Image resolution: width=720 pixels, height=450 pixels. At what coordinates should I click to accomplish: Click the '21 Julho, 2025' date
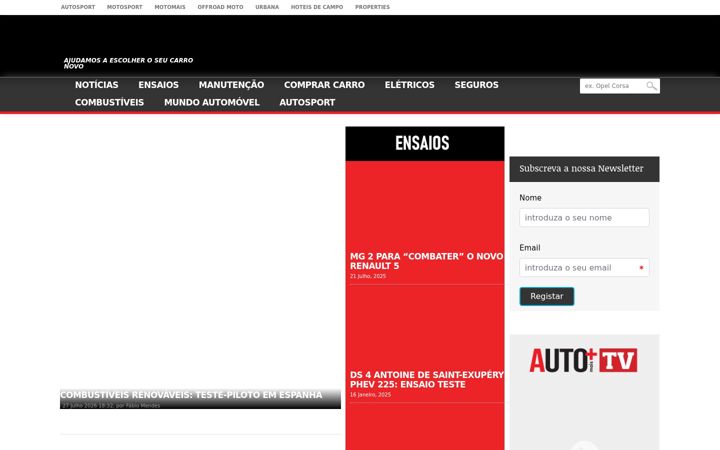point(368,276)
